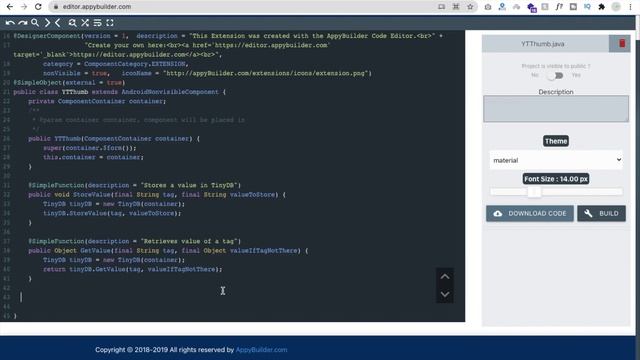Click the 'AndroidNonvisibleComponent' class reference

click(170, 92)
